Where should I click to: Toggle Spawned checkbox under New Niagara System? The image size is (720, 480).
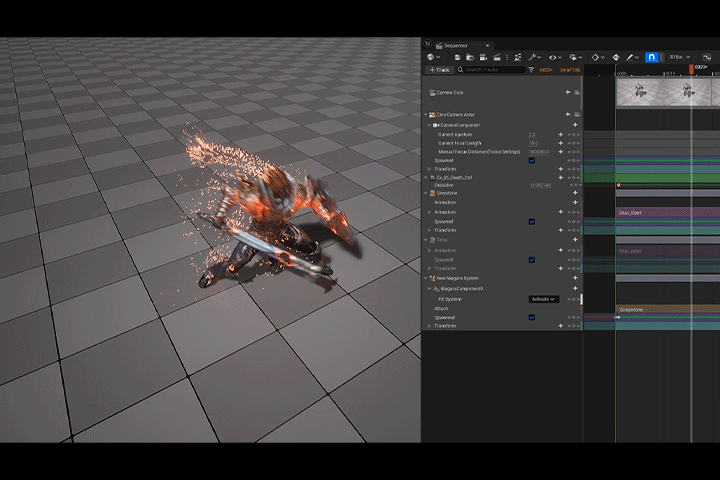pos(532,317)
